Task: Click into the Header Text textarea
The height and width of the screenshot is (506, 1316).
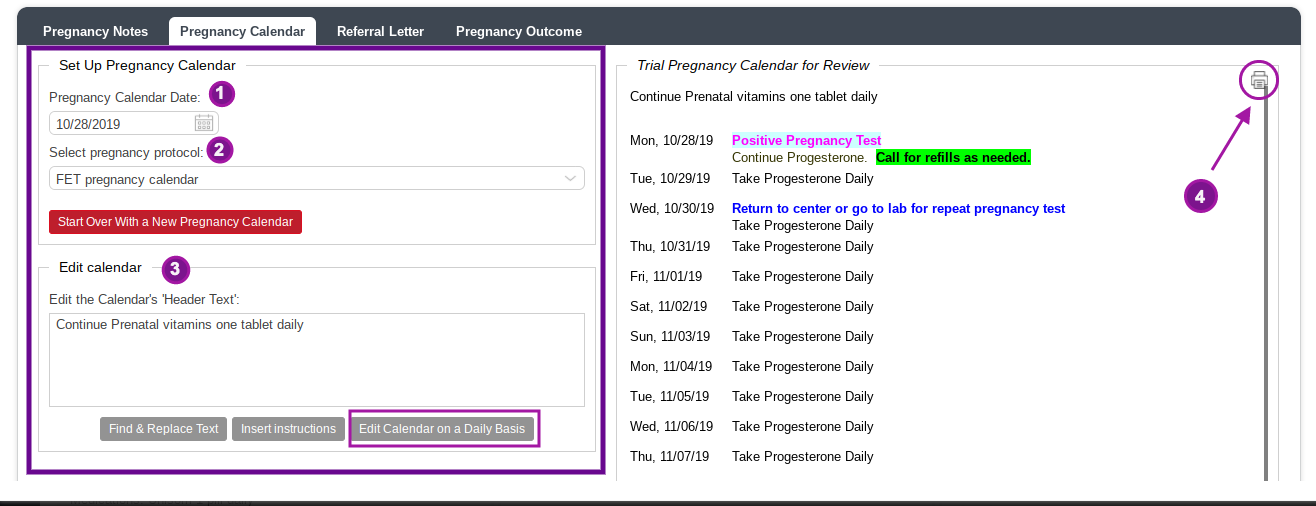Action: [x=316, y=360]
